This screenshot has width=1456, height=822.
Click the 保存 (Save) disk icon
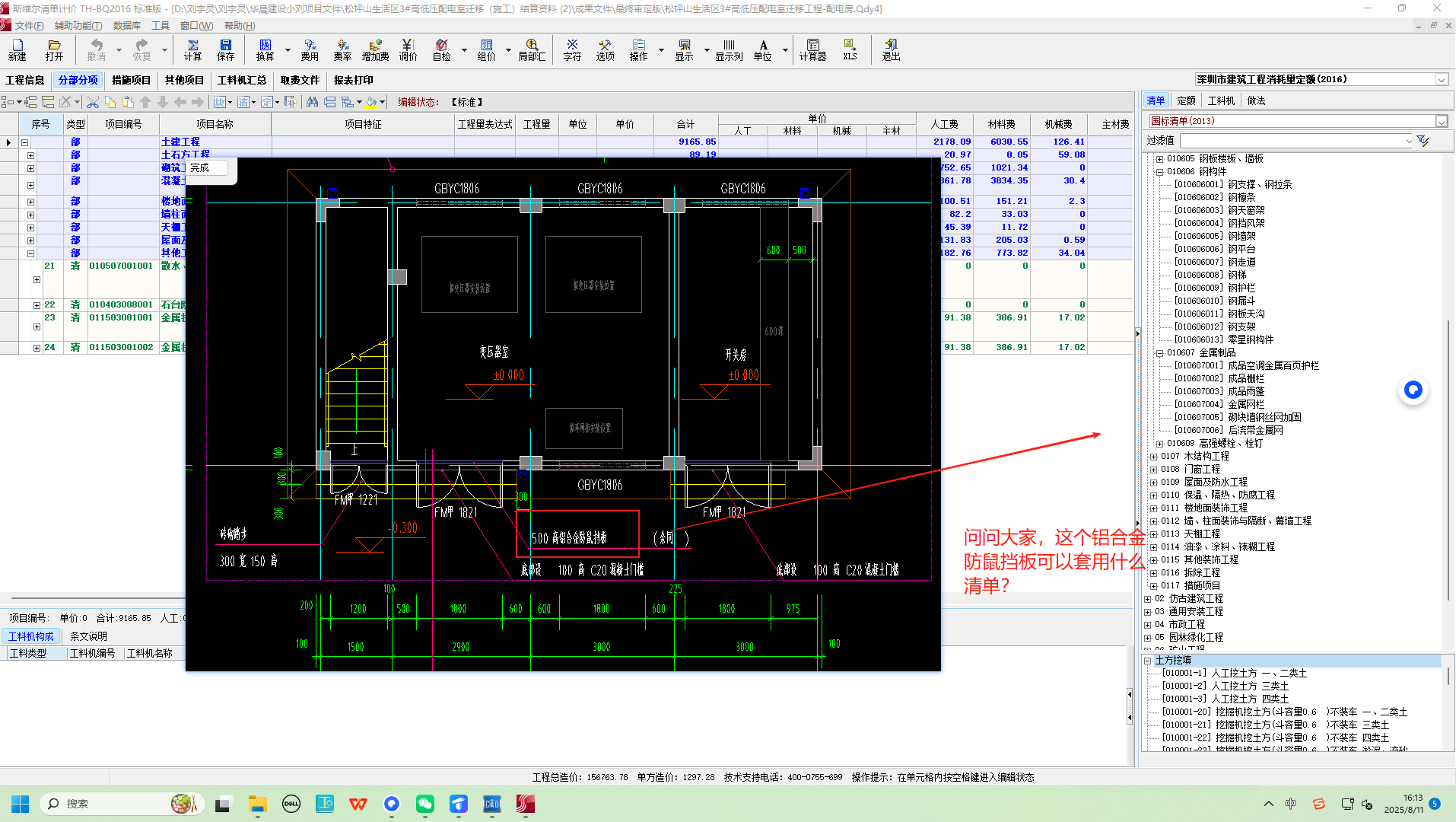point(226,50)
